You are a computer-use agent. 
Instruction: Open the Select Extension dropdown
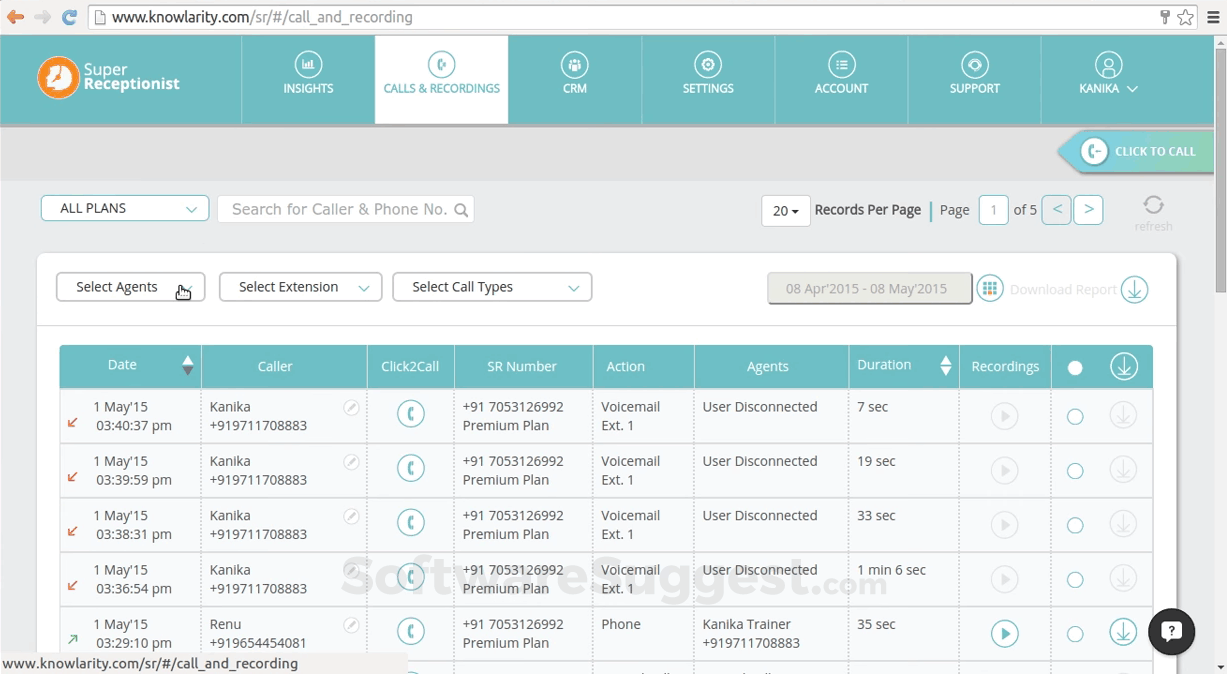pos(300,287)
